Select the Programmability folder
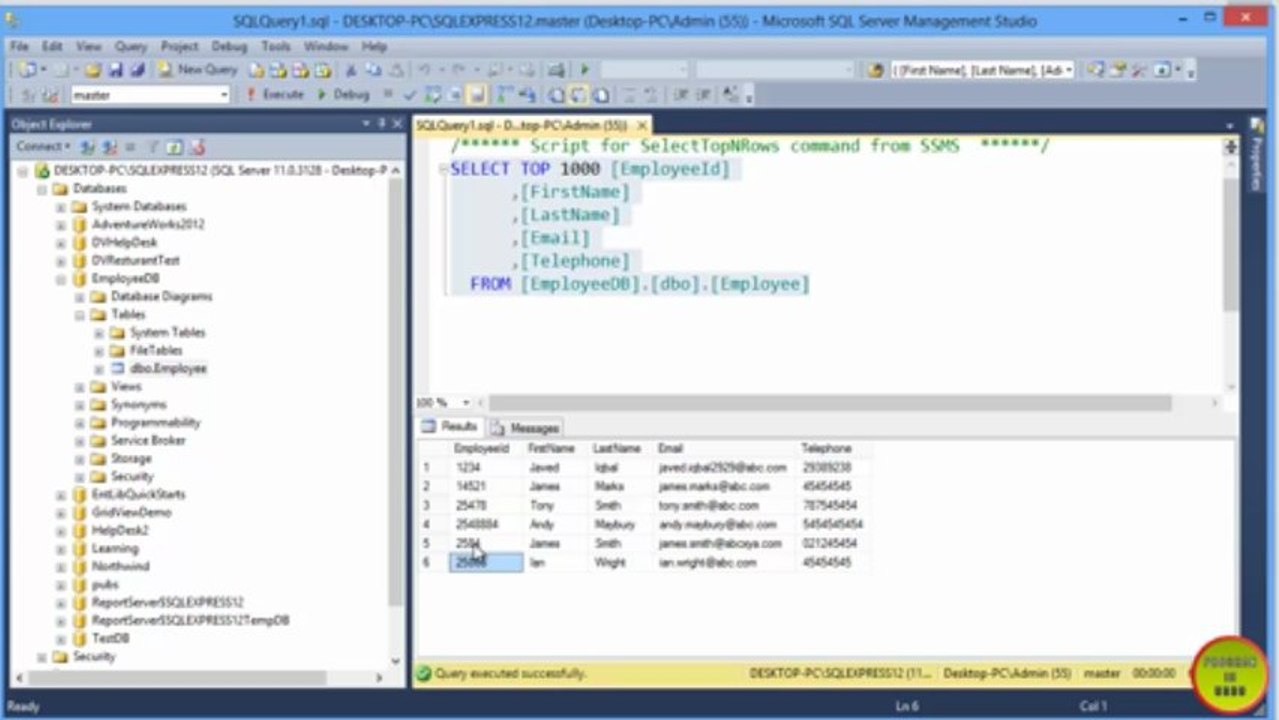The width and height of the screenshot is (1279, 720). (x=155, y=422)
